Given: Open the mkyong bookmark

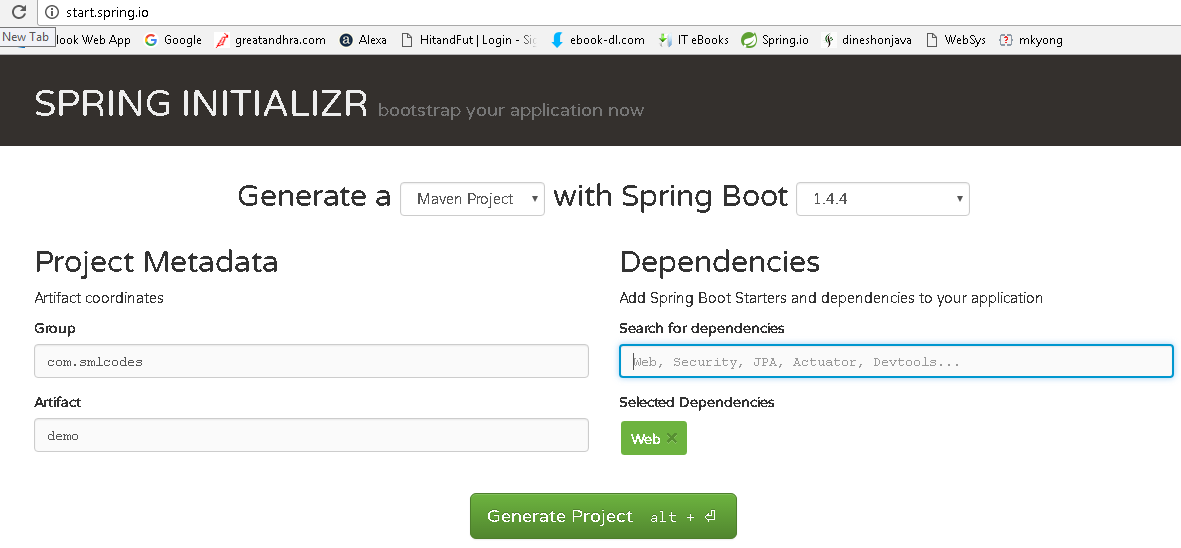Looking at the screenshot, I should click(x=1030, y=40).
